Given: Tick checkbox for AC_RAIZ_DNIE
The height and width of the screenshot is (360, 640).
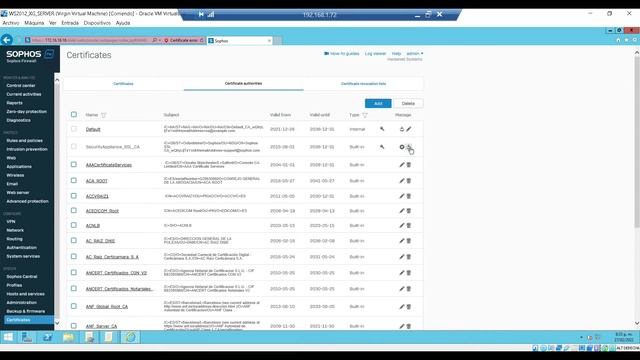Looking at the screenshot, I should tap(74, 240).
